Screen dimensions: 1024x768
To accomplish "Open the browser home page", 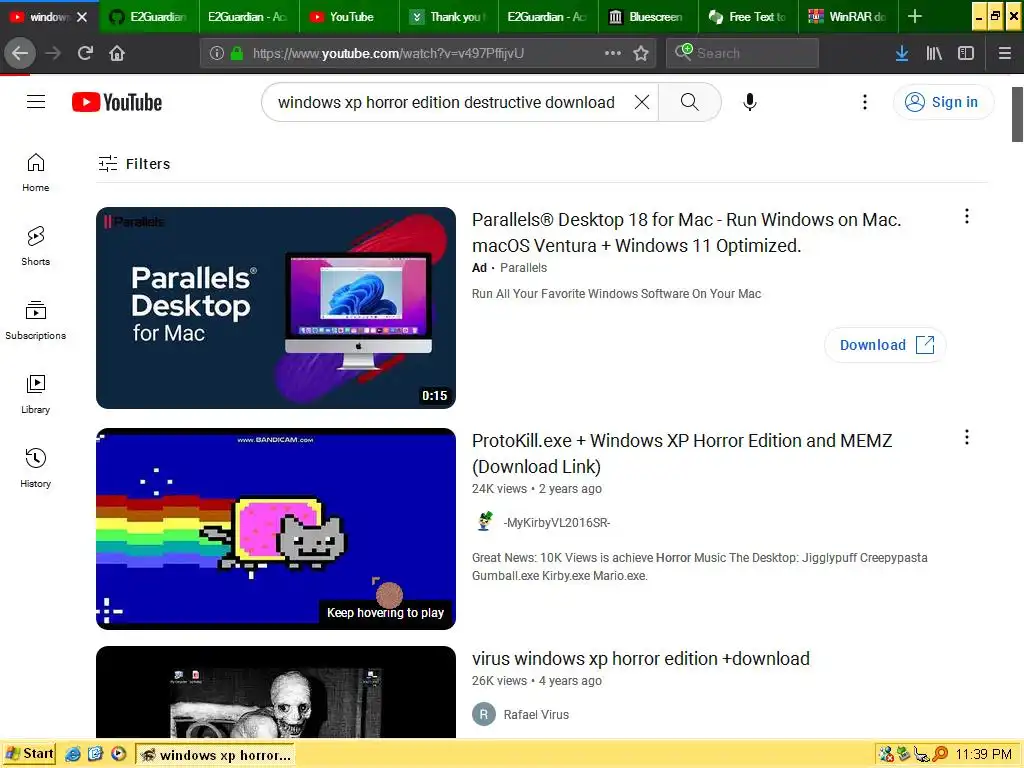I will pyautogui.click(x=117, y=53).
